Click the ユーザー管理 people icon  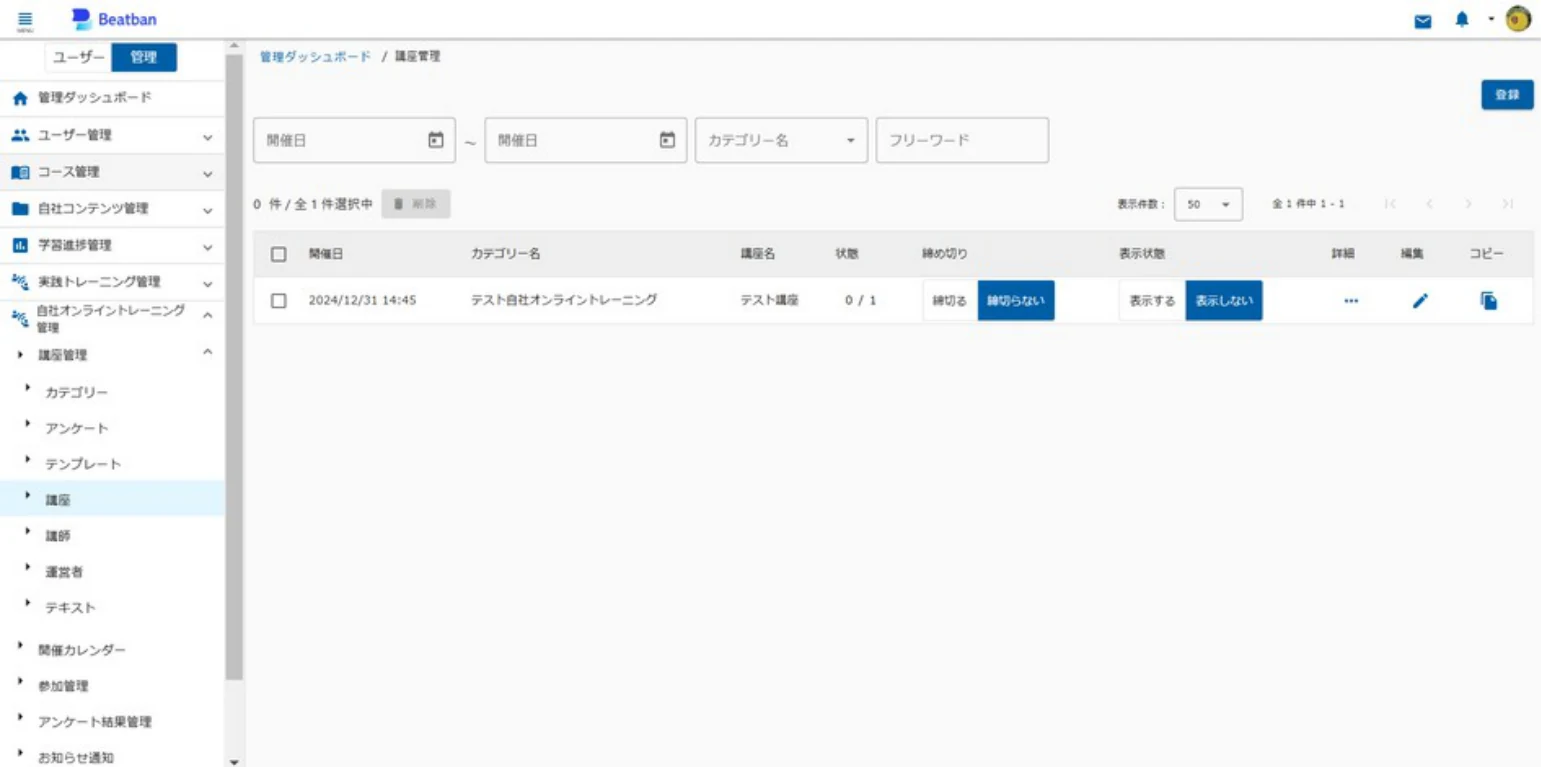pos(19,135)
